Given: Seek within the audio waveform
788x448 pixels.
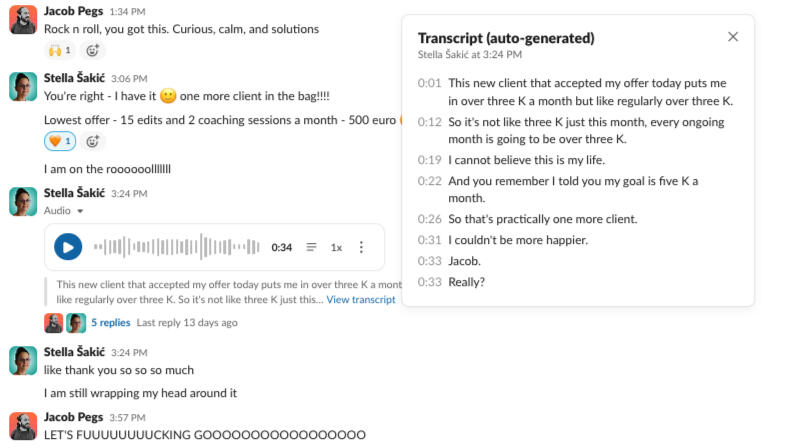Looking at the screenshot, I should [178, 247].
